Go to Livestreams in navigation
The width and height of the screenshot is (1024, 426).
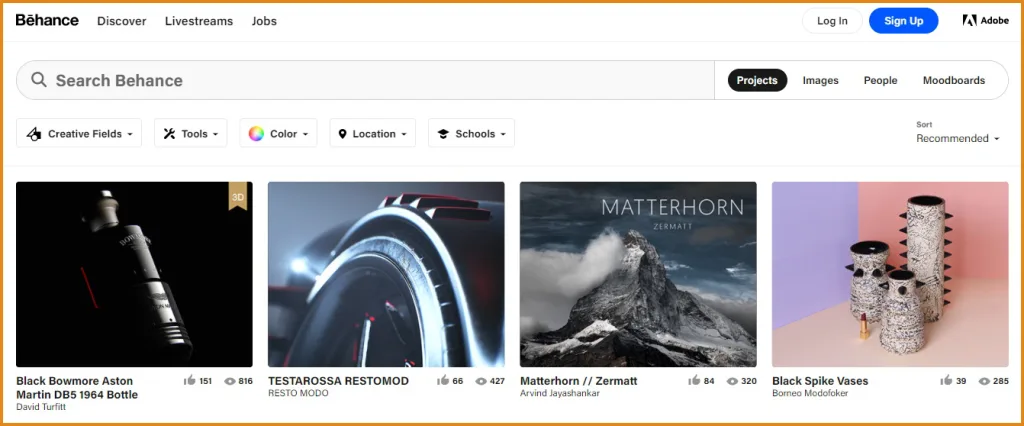199,21
